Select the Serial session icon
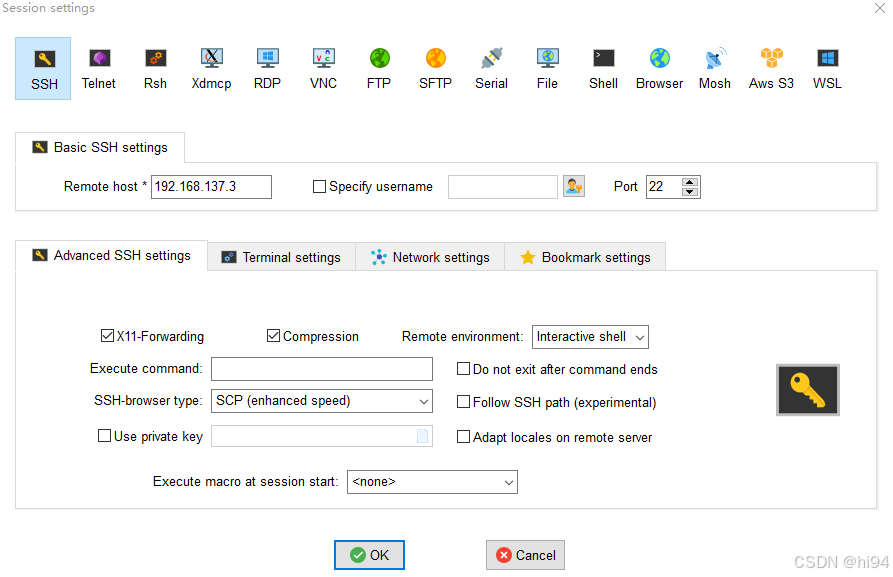The image size is (893, 577). (x=491, y=68)
